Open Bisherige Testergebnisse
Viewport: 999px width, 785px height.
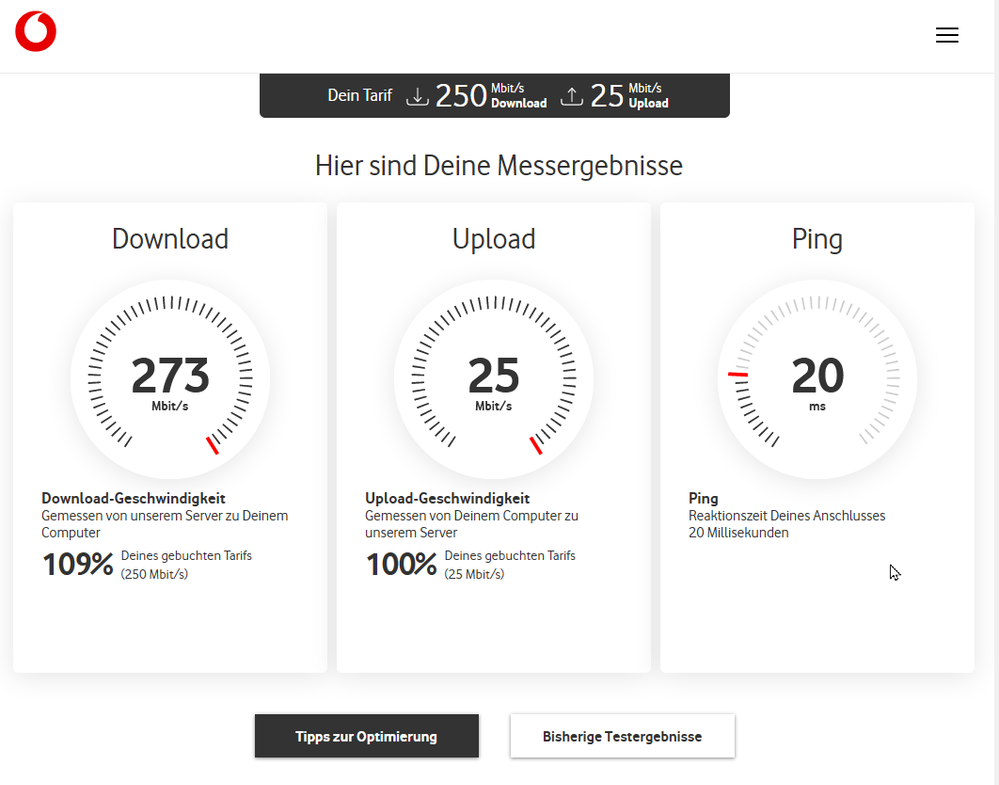[622, 736]
